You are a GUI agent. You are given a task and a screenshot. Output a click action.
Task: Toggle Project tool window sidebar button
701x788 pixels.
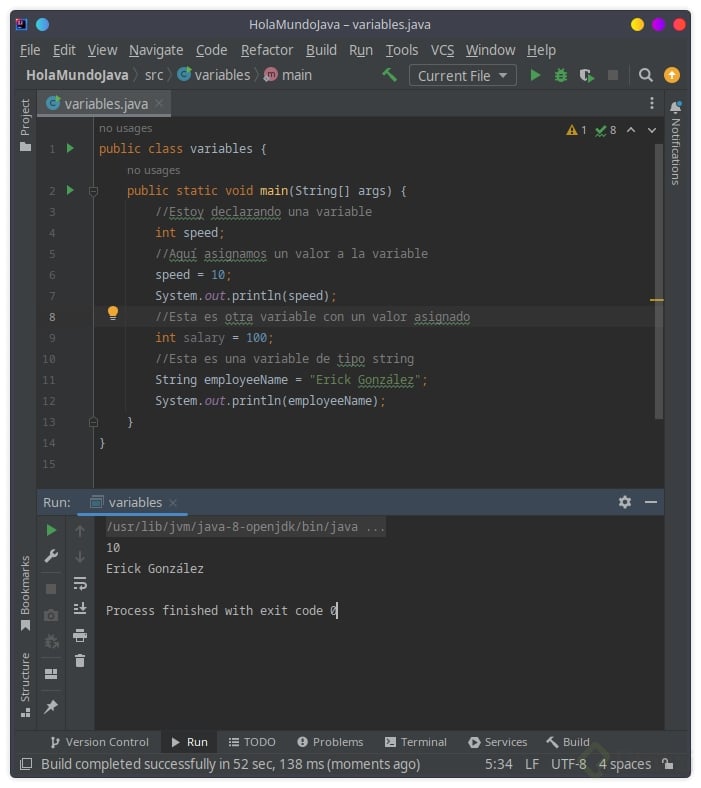[x=25, y=125]
